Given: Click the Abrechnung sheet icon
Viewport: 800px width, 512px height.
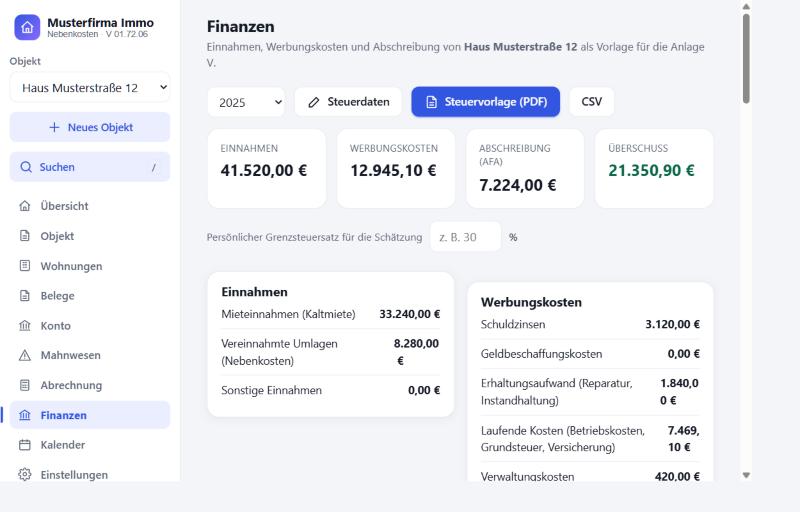Looking at the screenshot, I should pyautogui.click(x=24, y=385).
